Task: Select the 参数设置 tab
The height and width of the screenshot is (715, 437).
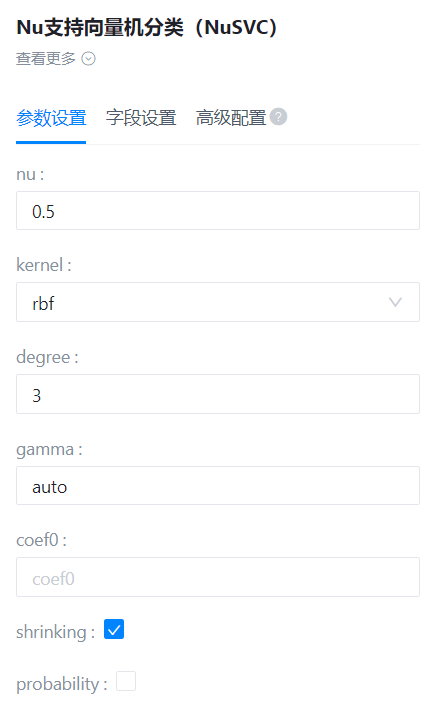Action: [51, 118]
